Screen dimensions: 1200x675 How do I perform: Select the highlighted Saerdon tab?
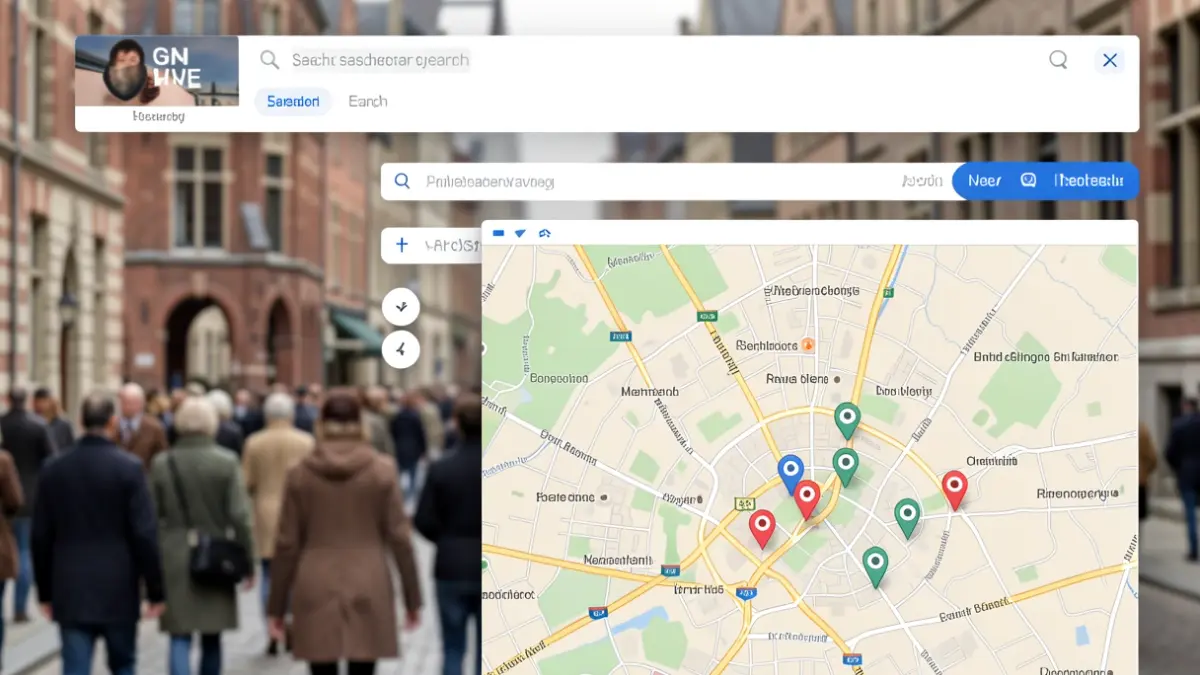click(x=293, y=101)
